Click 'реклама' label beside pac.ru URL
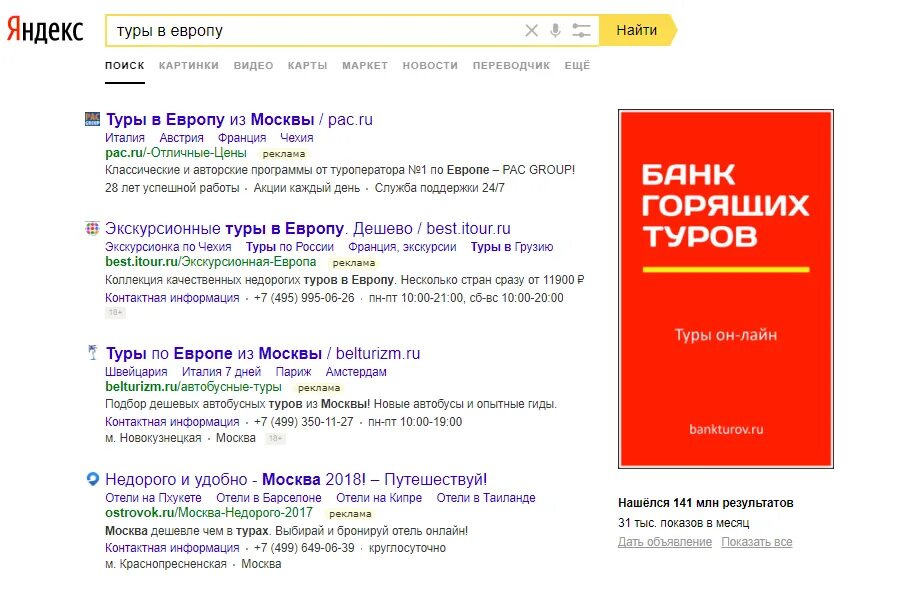This screenshot has width=917, height=590. [x=284, y=154]
